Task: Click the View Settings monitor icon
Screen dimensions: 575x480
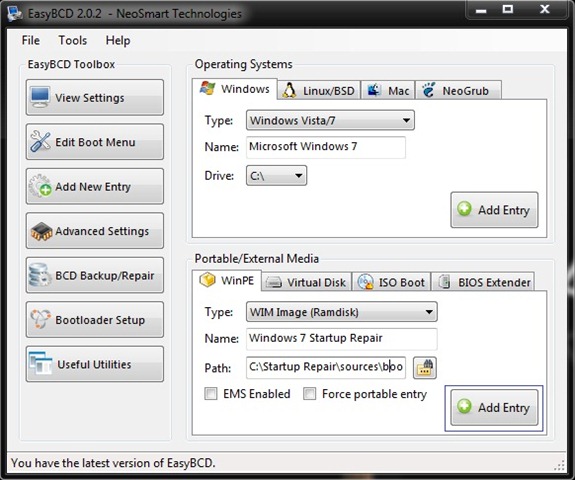Action: click(x=40, y=97)
